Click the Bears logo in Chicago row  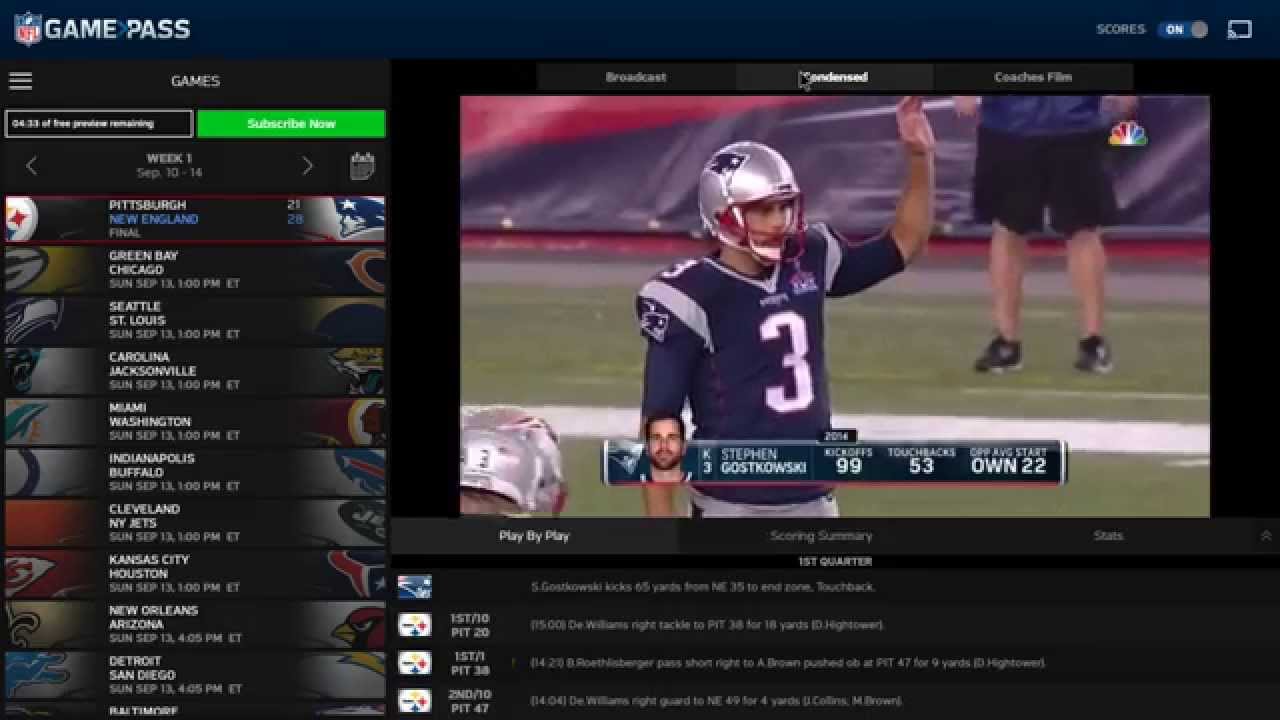click(365, 269)
